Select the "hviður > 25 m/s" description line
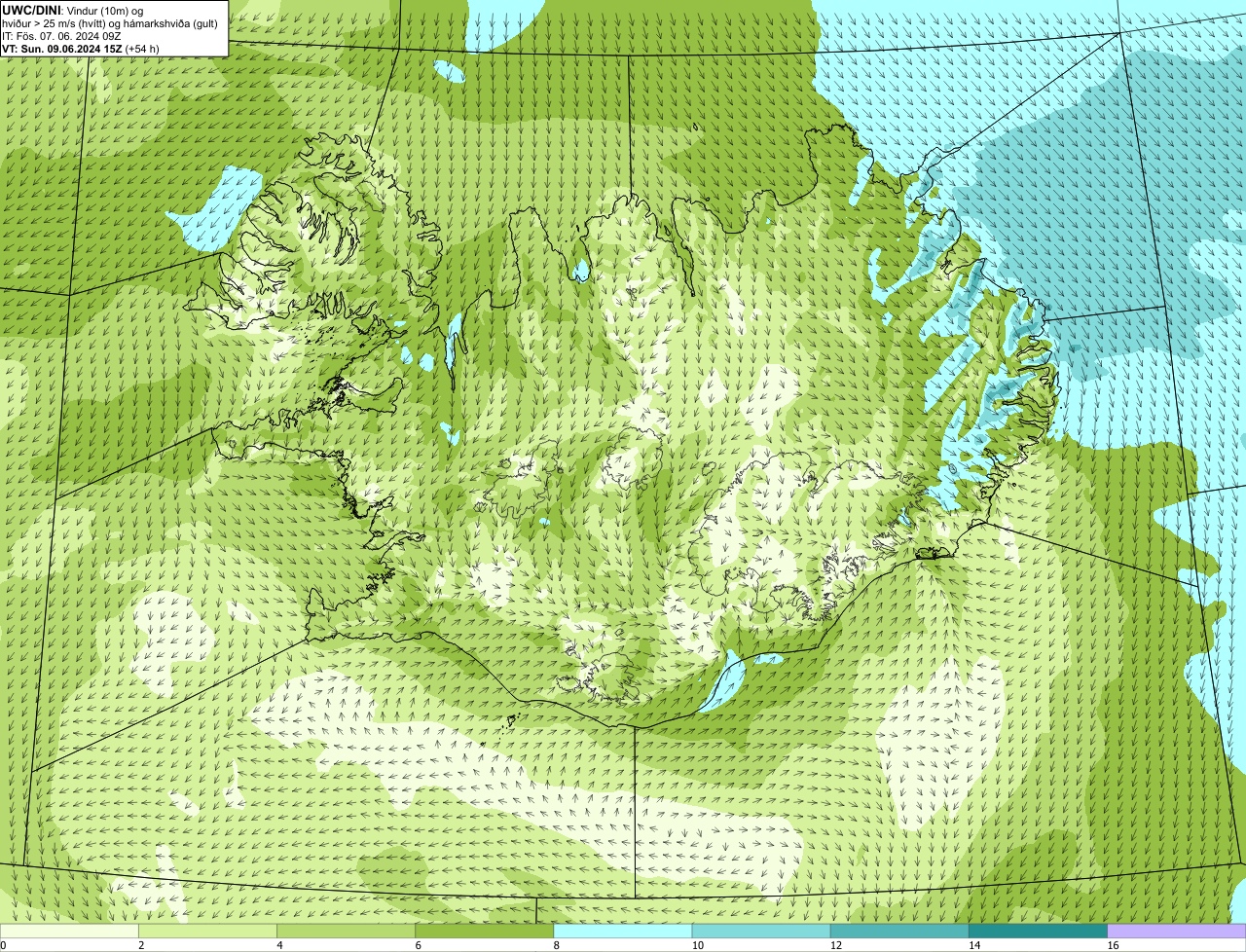This screenshot has width=1246, height=952. coord(110,23)
